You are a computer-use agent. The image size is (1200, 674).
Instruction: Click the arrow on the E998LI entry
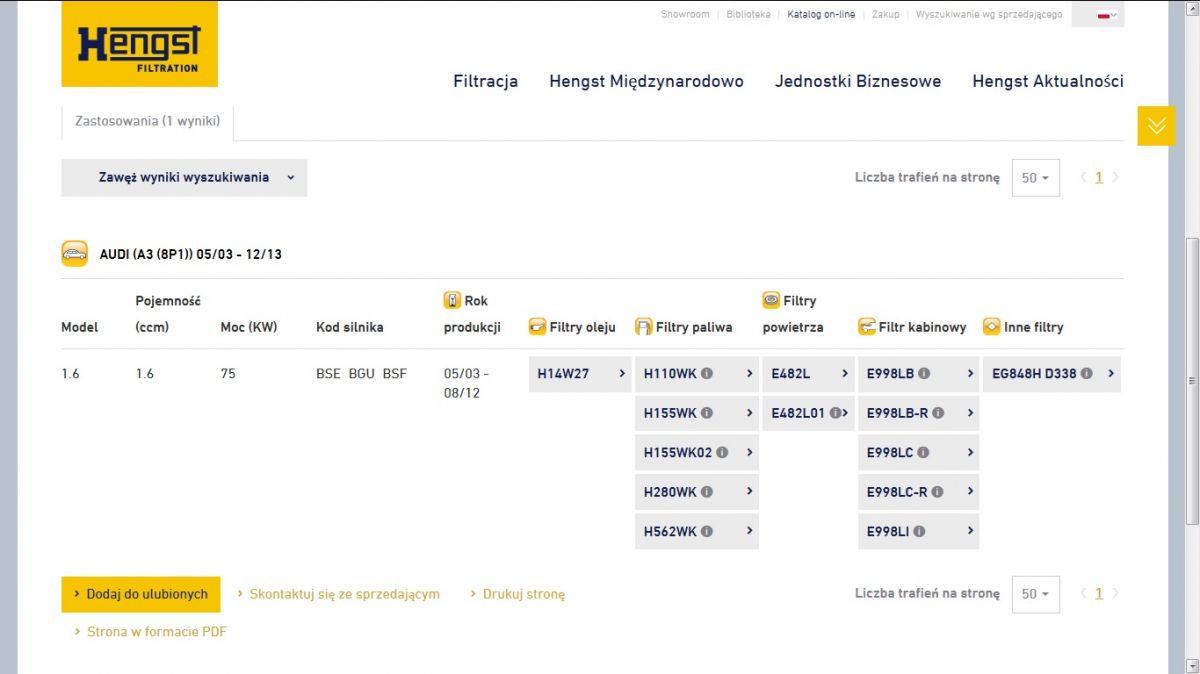(970, 531)
